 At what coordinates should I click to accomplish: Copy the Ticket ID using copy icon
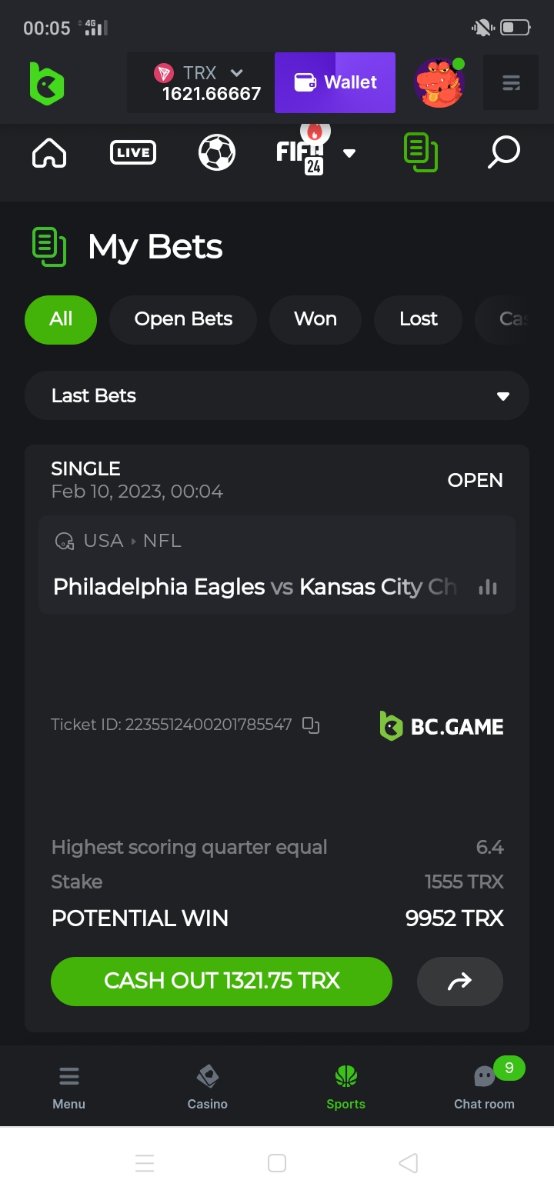(x=311, y=725)
